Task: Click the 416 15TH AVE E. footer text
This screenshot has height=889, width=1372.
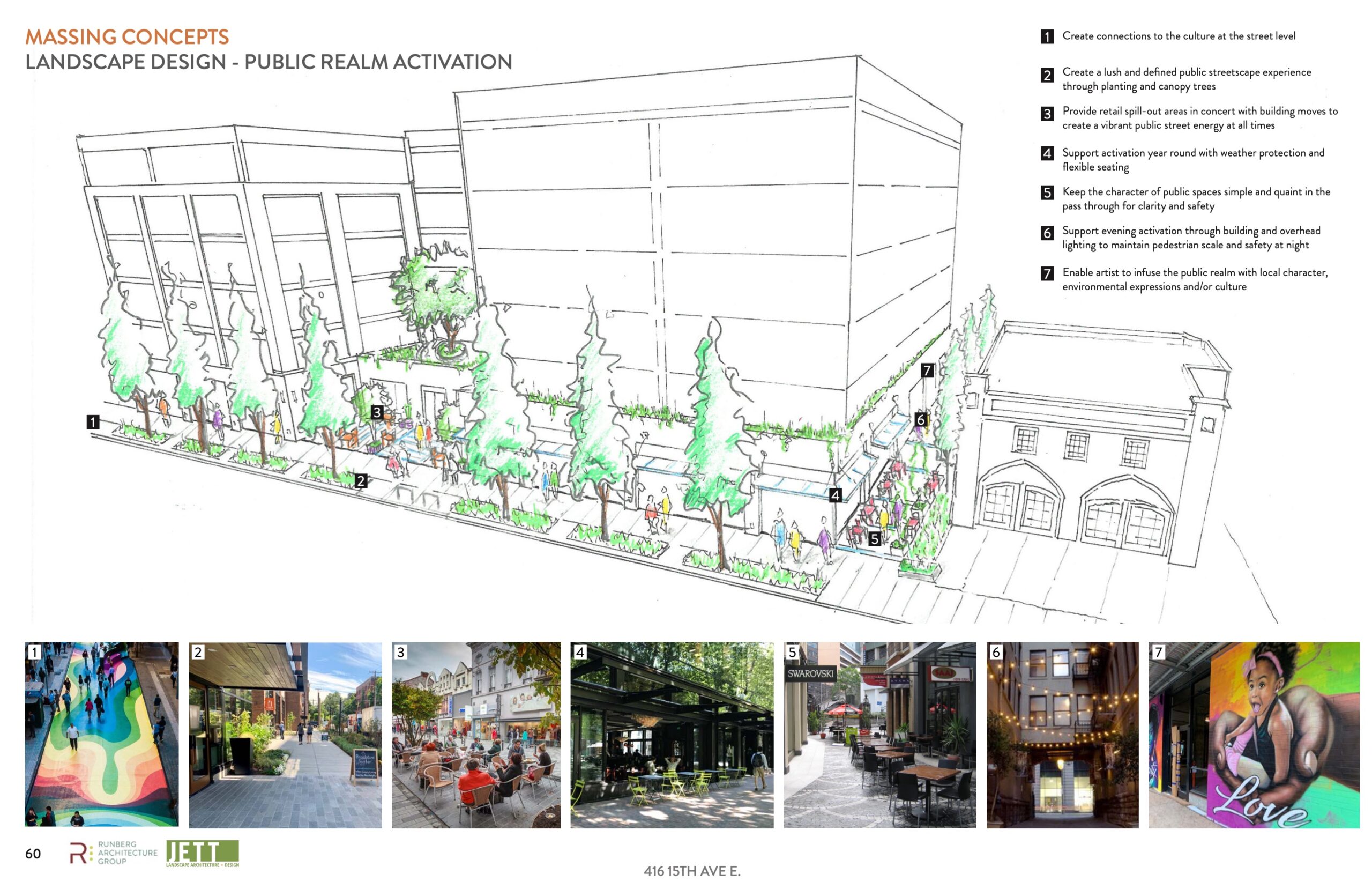Action: pos(692,871)
